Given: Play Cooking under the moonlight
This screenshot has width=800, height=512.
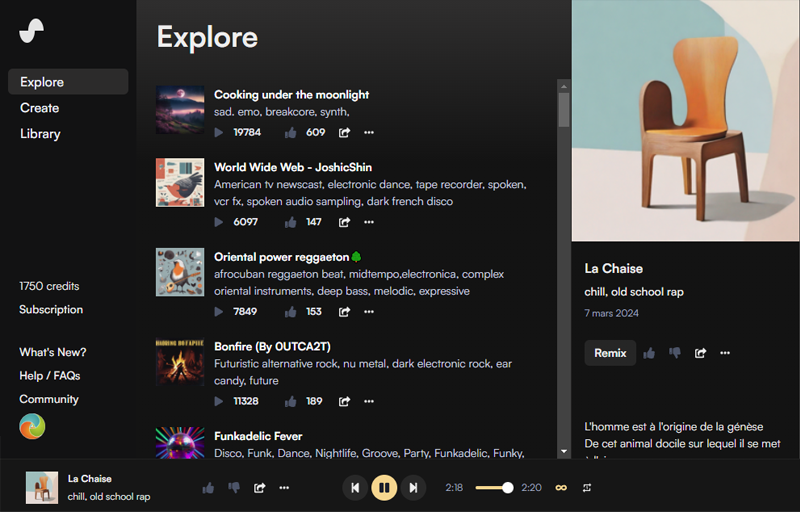Looking at the screenshot, I should point(219,133).
